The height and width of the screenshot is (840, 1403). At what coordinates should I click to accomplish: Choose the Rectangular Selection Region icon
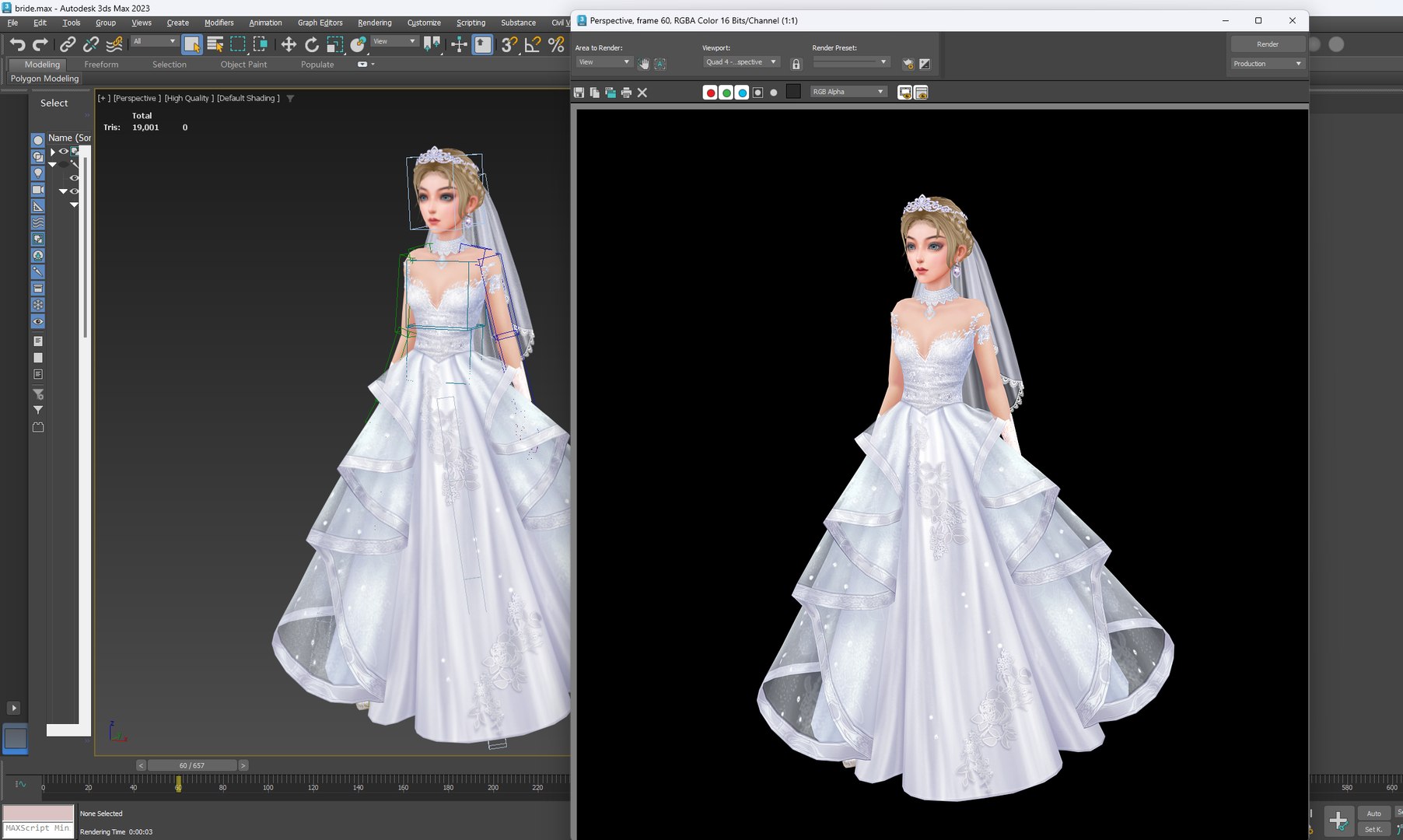(238, 44)
